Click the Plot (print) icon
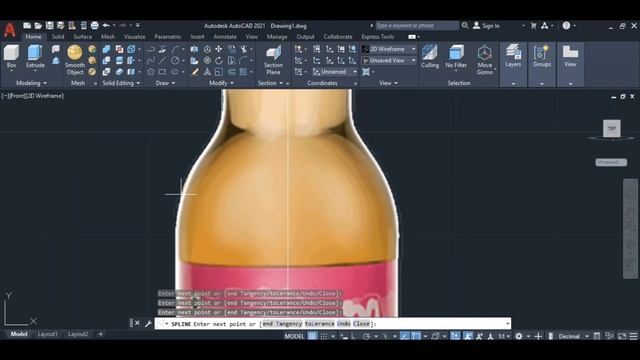Screen dimensions: 640x360 pos(94,26)
